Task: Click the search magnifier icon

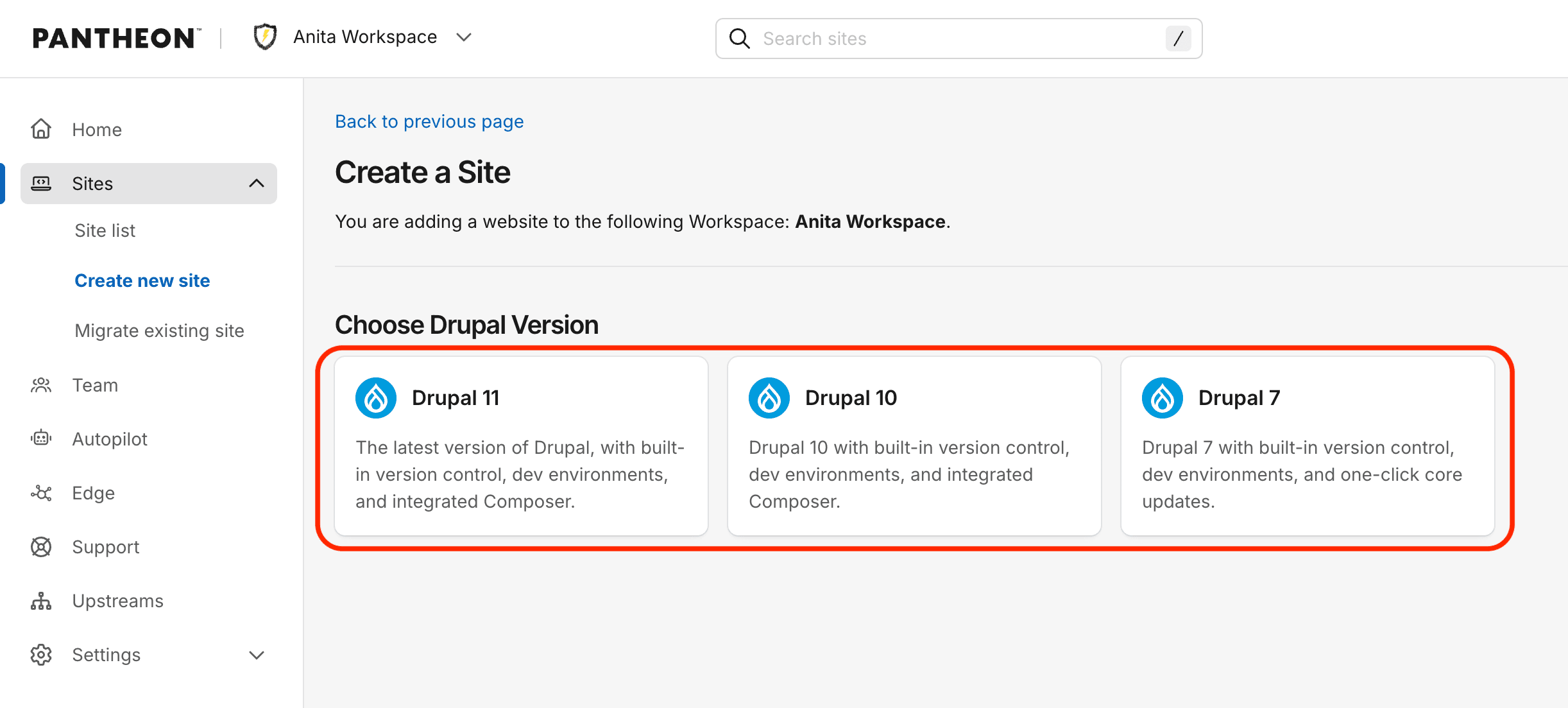Action: (740, 39)
